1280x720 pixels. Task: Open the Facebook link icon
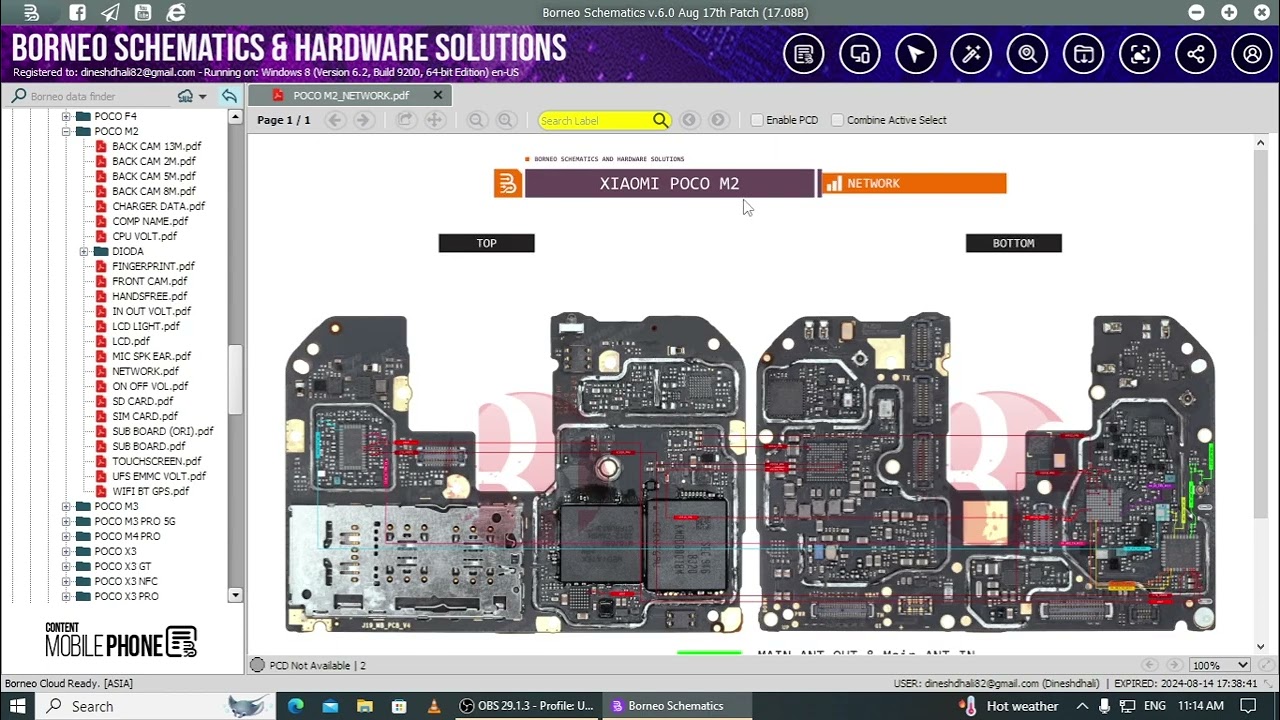click(x=77, y=13)
